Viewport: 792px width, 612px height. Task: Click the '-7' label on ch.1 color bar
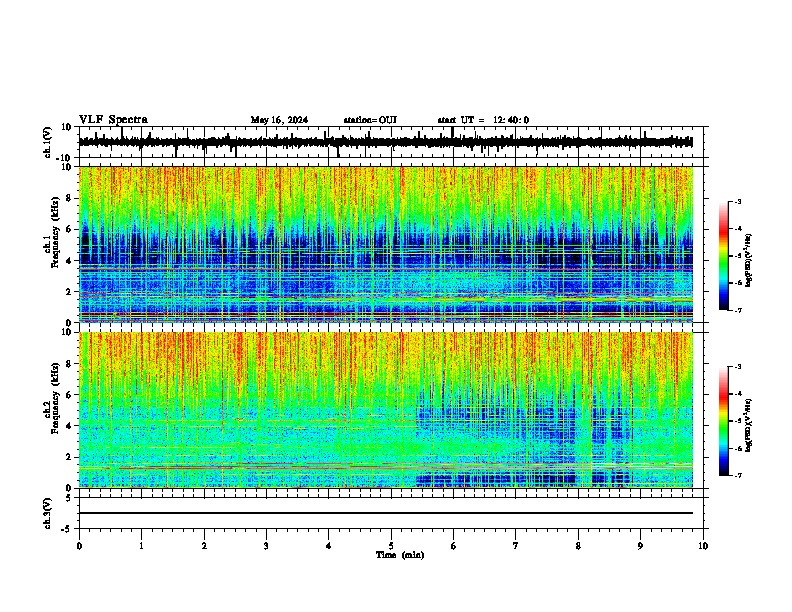pos(737,310)
